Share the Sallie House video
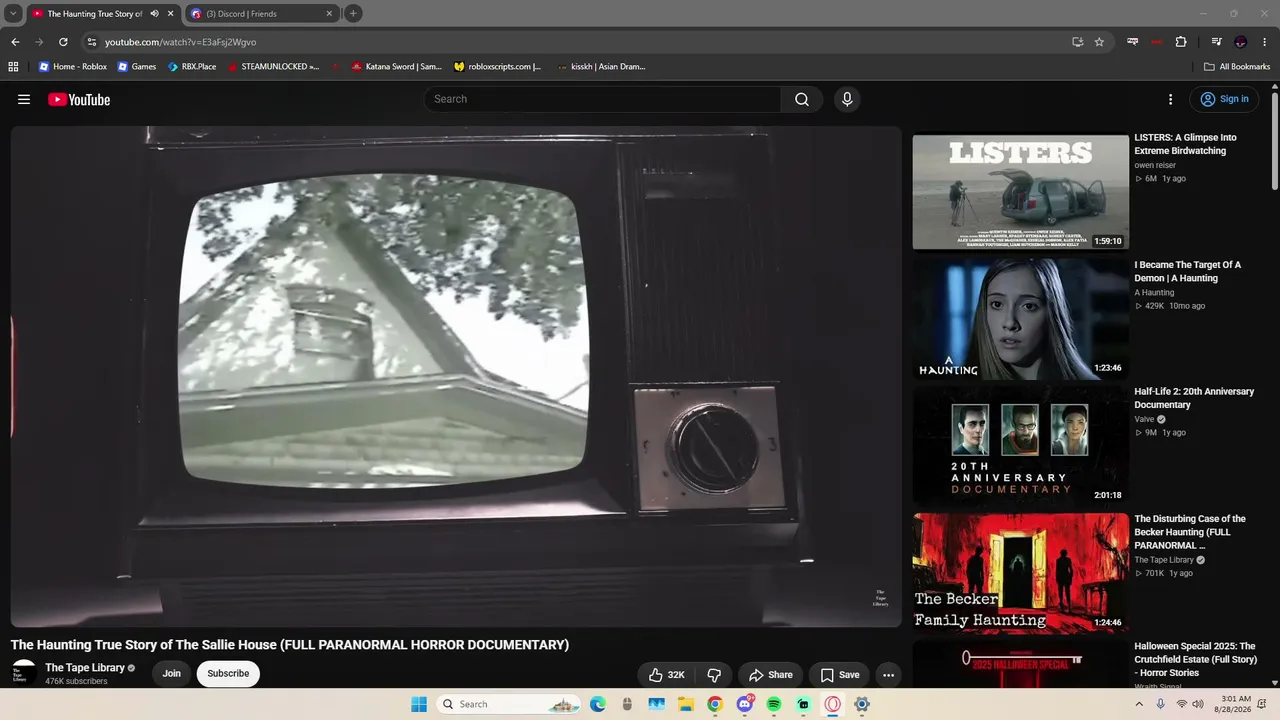The width and height of the screenshot is (1280, 720). coord(770,675)
